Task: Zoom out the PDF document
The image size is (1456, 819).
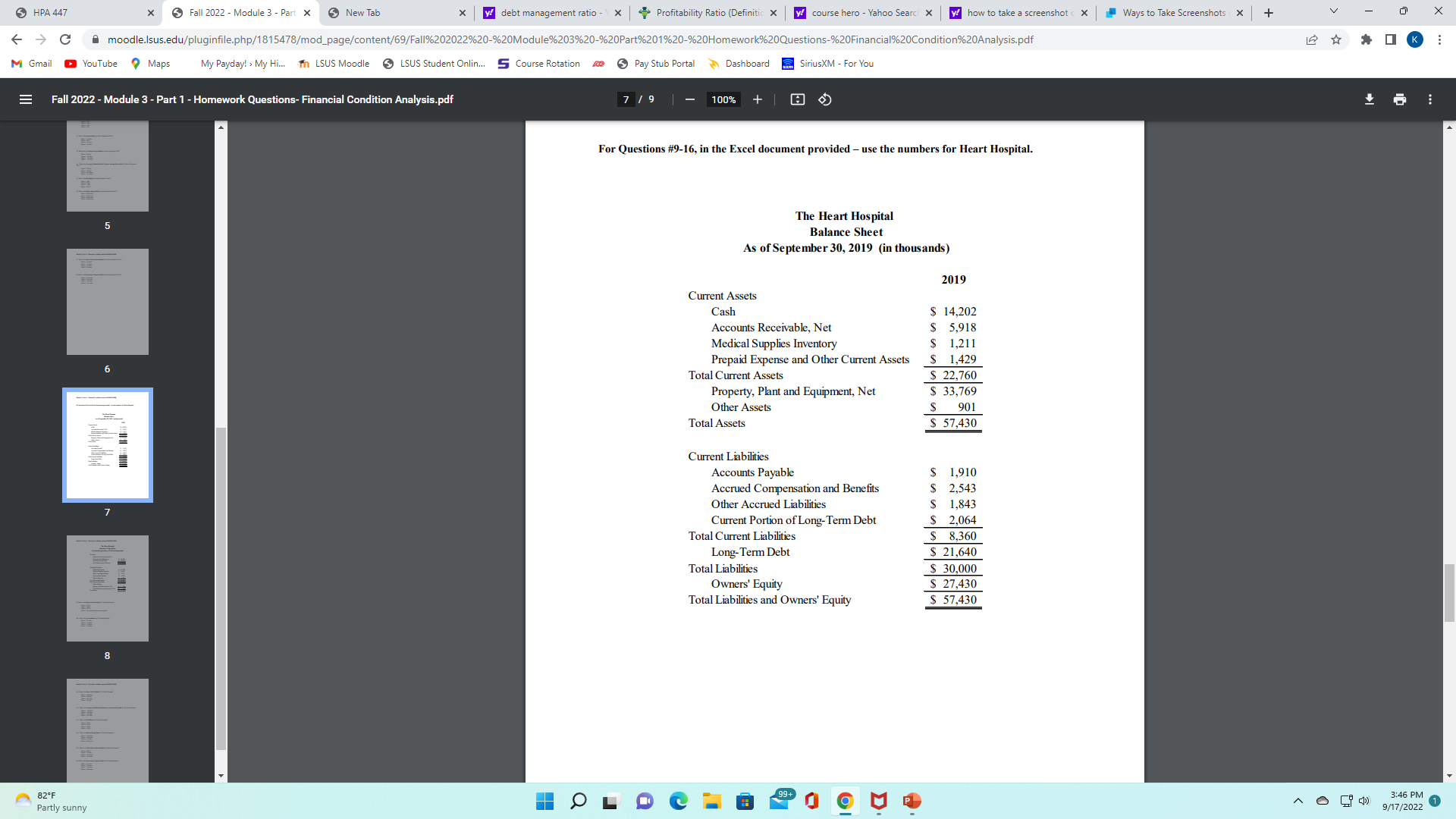Action: (689, 99)
